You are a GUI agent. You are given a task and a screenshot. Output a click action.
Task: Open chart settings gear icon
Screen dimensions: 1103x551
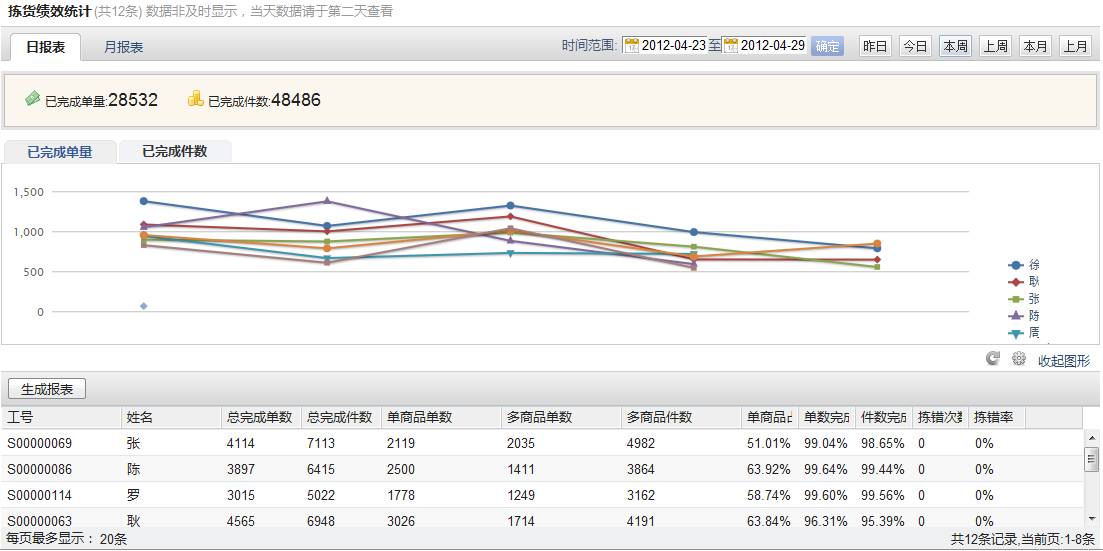[x=1018, y=359]
